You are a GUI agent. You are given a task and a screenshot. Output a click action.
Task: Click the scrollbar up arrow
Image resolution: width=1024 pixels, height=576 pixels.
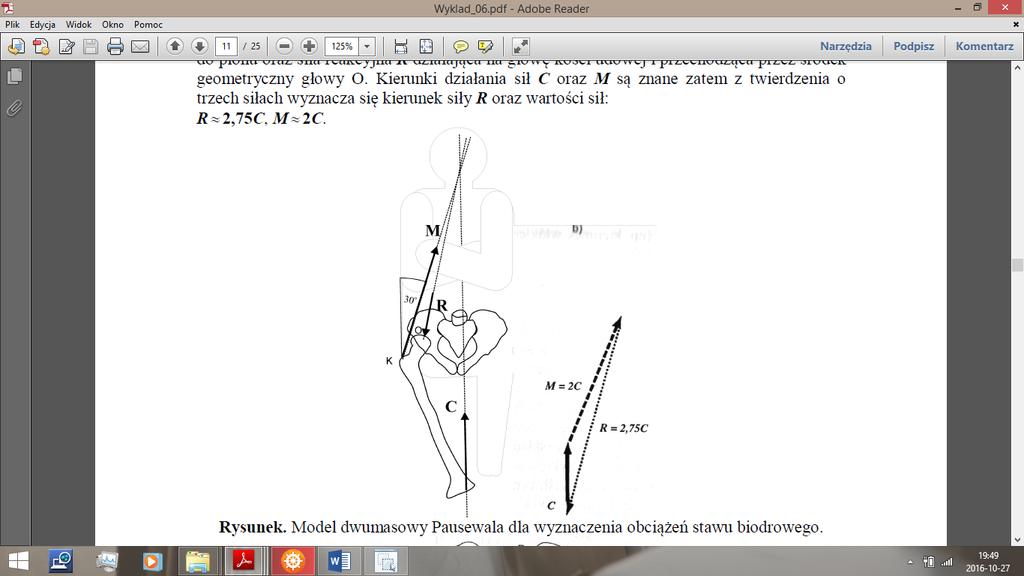[x=1017, y=67]
